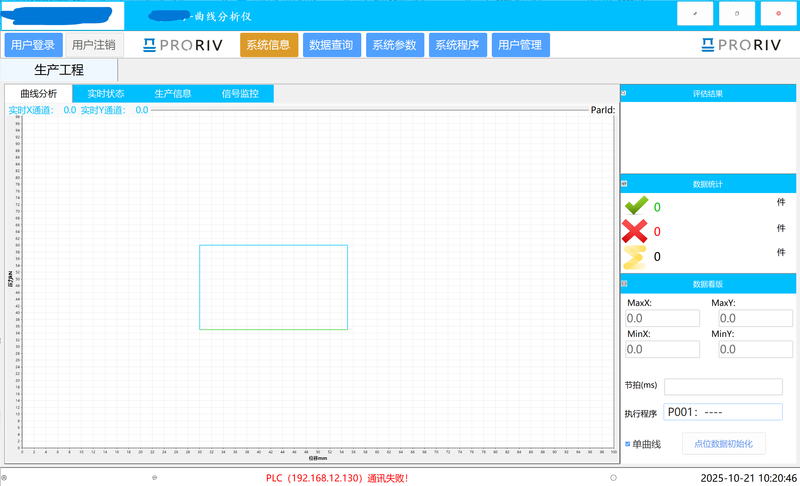Collapse the 数据看板 panel icon

624,284
